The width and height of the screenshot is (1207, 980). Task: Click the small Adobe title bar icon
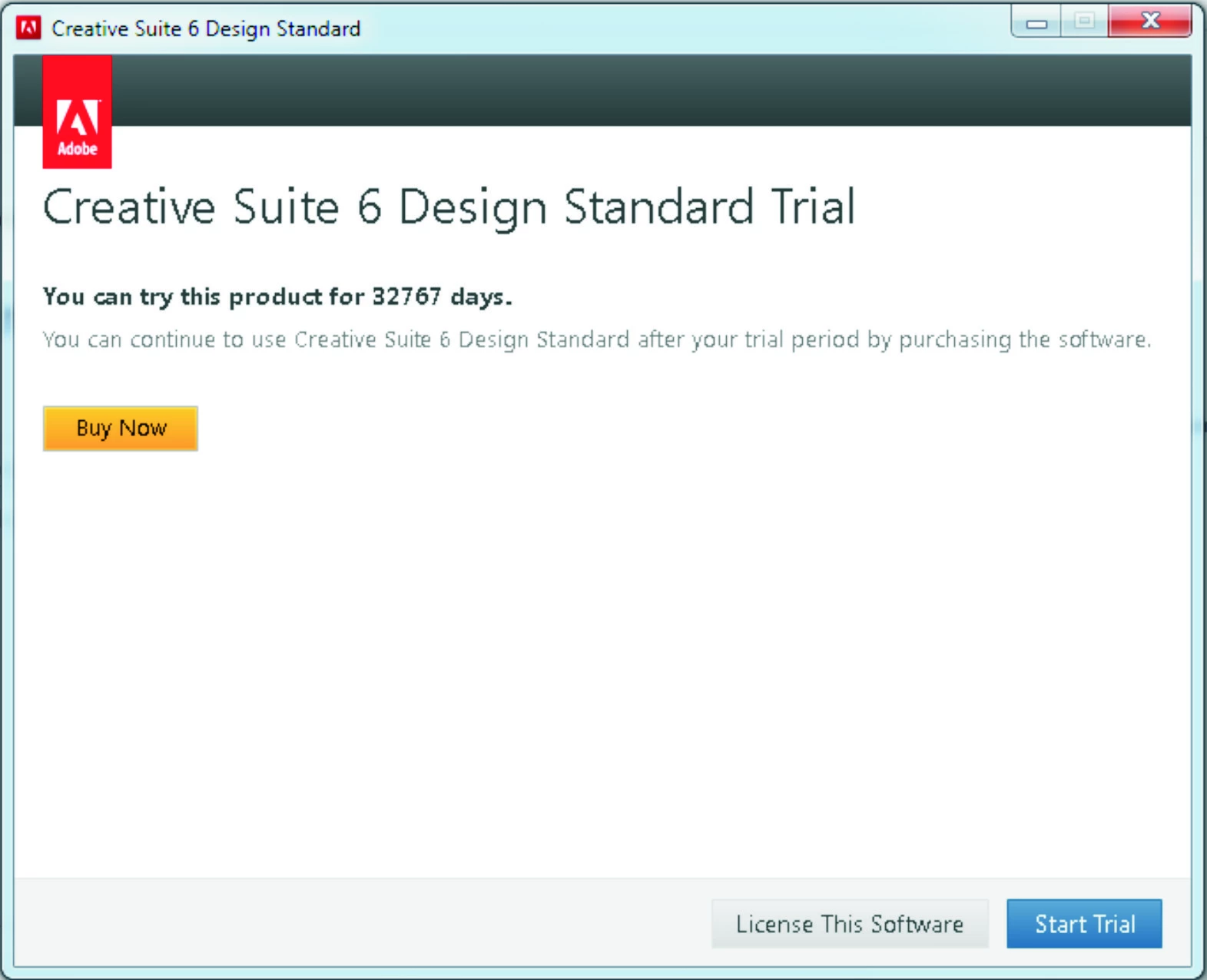(28, 28)
